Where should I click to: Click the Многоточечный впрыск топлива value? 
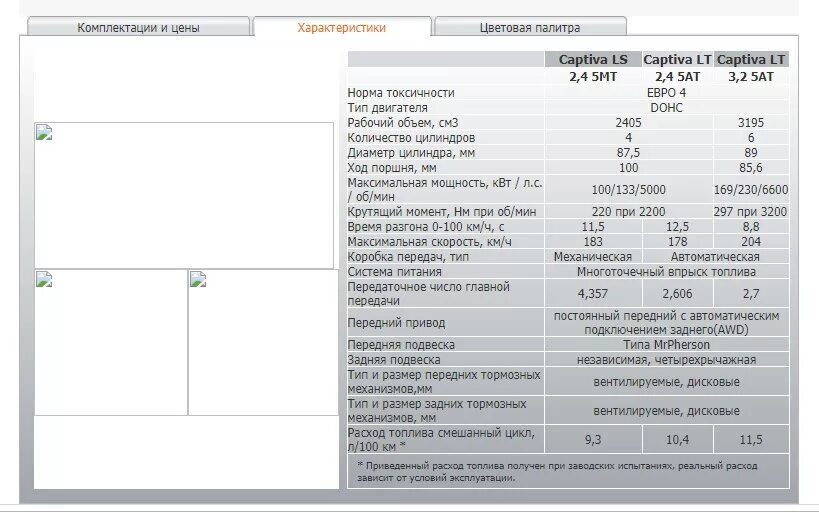666,272
